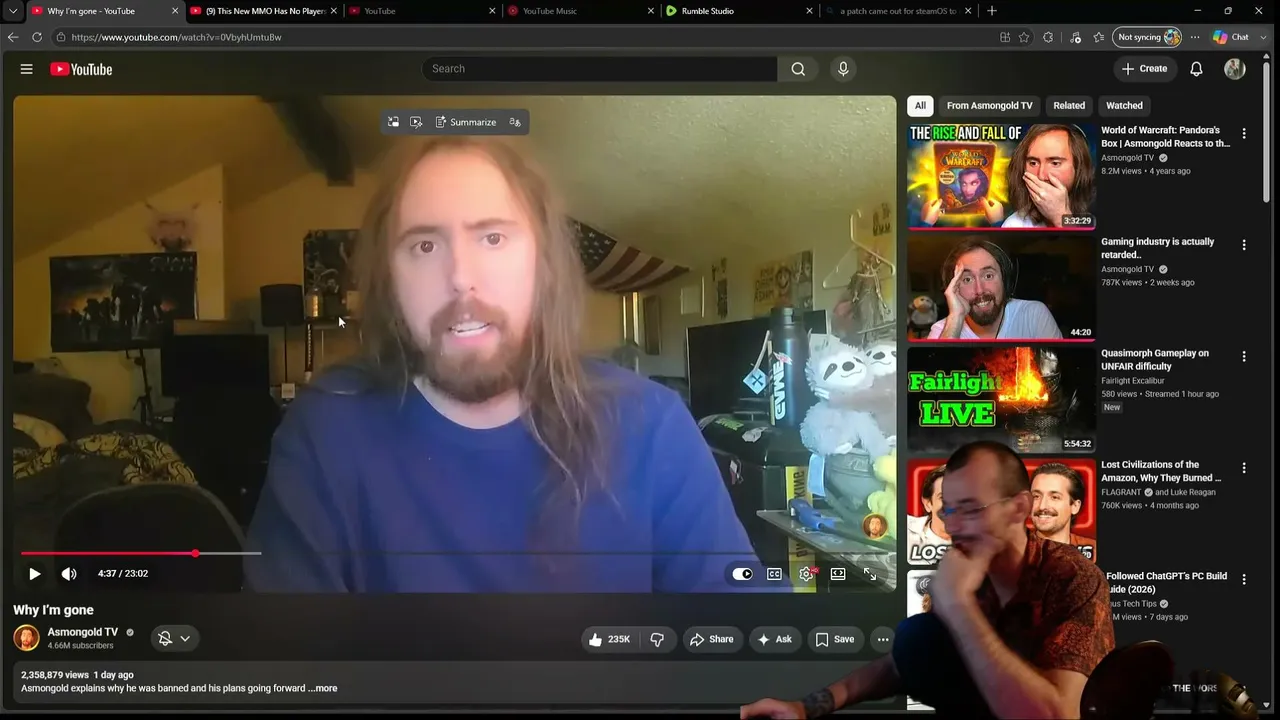This screenshot has height=720, width=1280.
Task: Open options for Lost Civilizations of the Amazon video
Action: pos(1244,468)
